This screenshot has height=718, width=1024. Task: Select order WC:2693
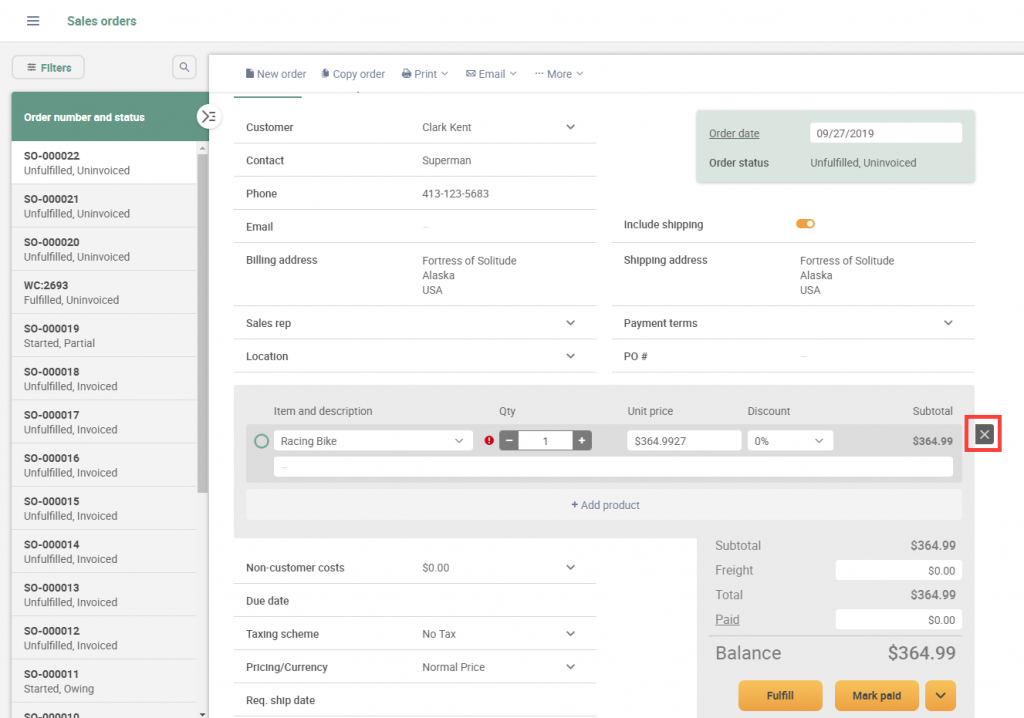104,292
